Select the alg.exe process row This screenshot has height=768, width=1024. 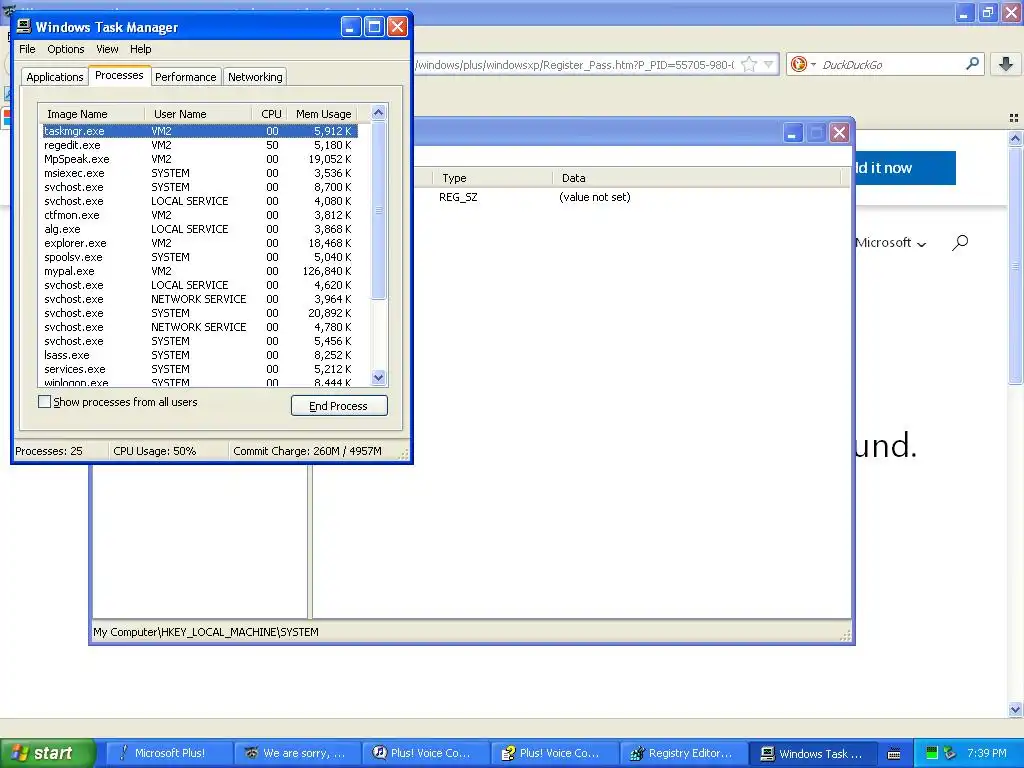coord(199,229)
